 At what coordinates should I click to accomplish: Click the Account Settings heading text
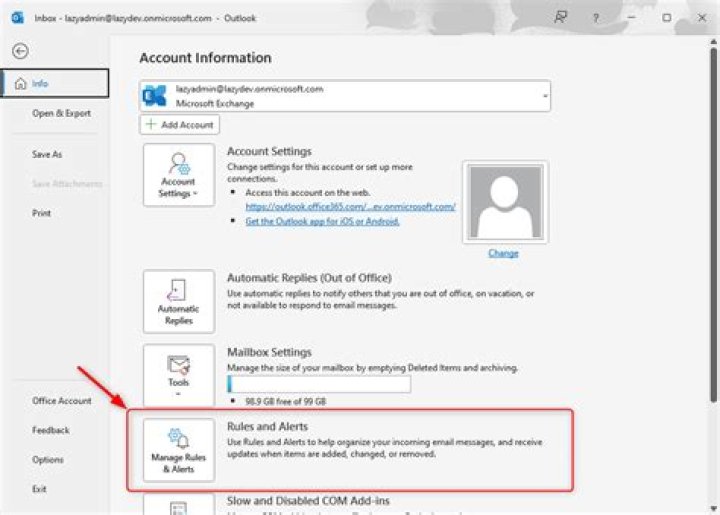(269, 151)
